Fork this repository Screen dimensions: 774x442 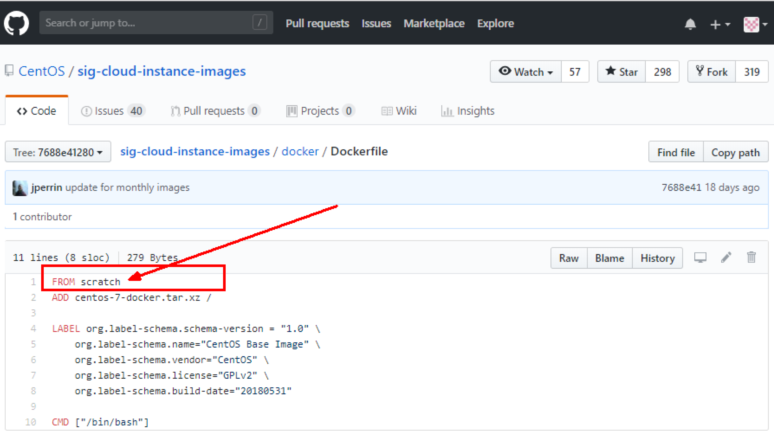[711, 72]
